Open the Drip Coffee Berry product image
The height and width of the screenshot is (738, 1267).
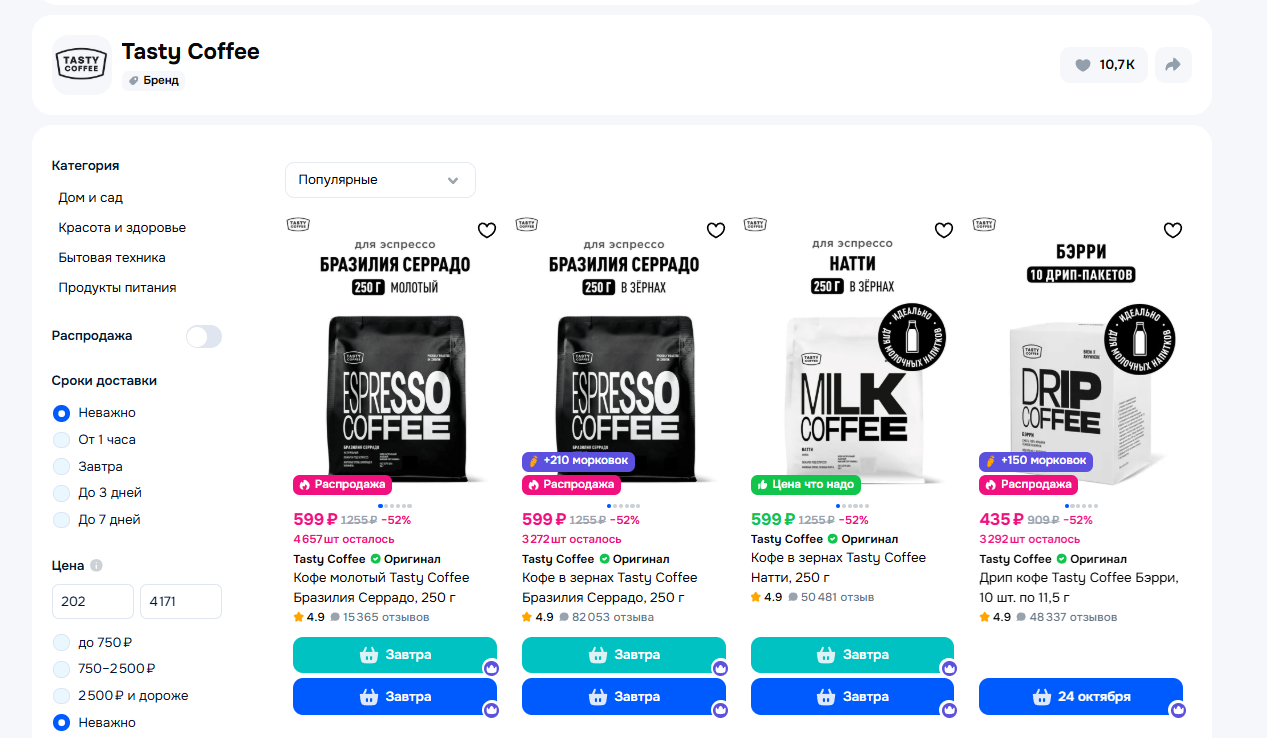[1080, 360]
